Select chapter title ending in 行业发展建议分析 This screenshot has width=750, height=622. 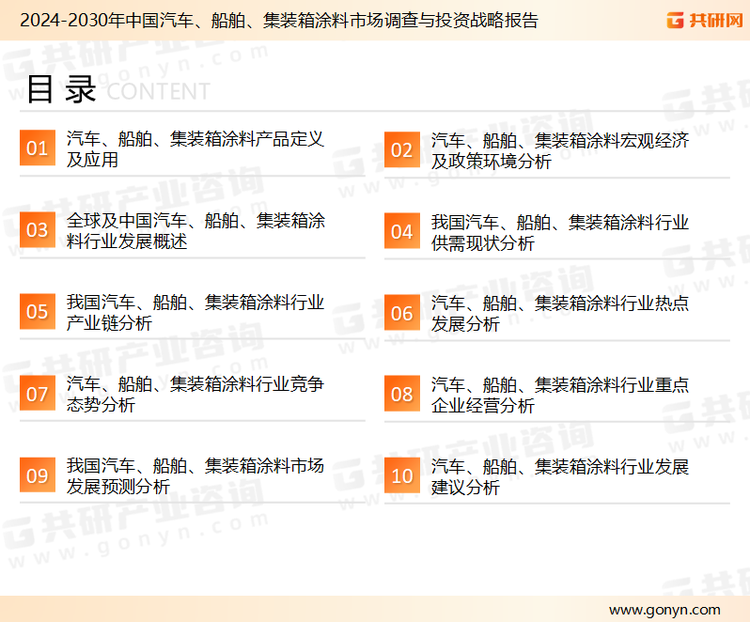tap(560, 477)
